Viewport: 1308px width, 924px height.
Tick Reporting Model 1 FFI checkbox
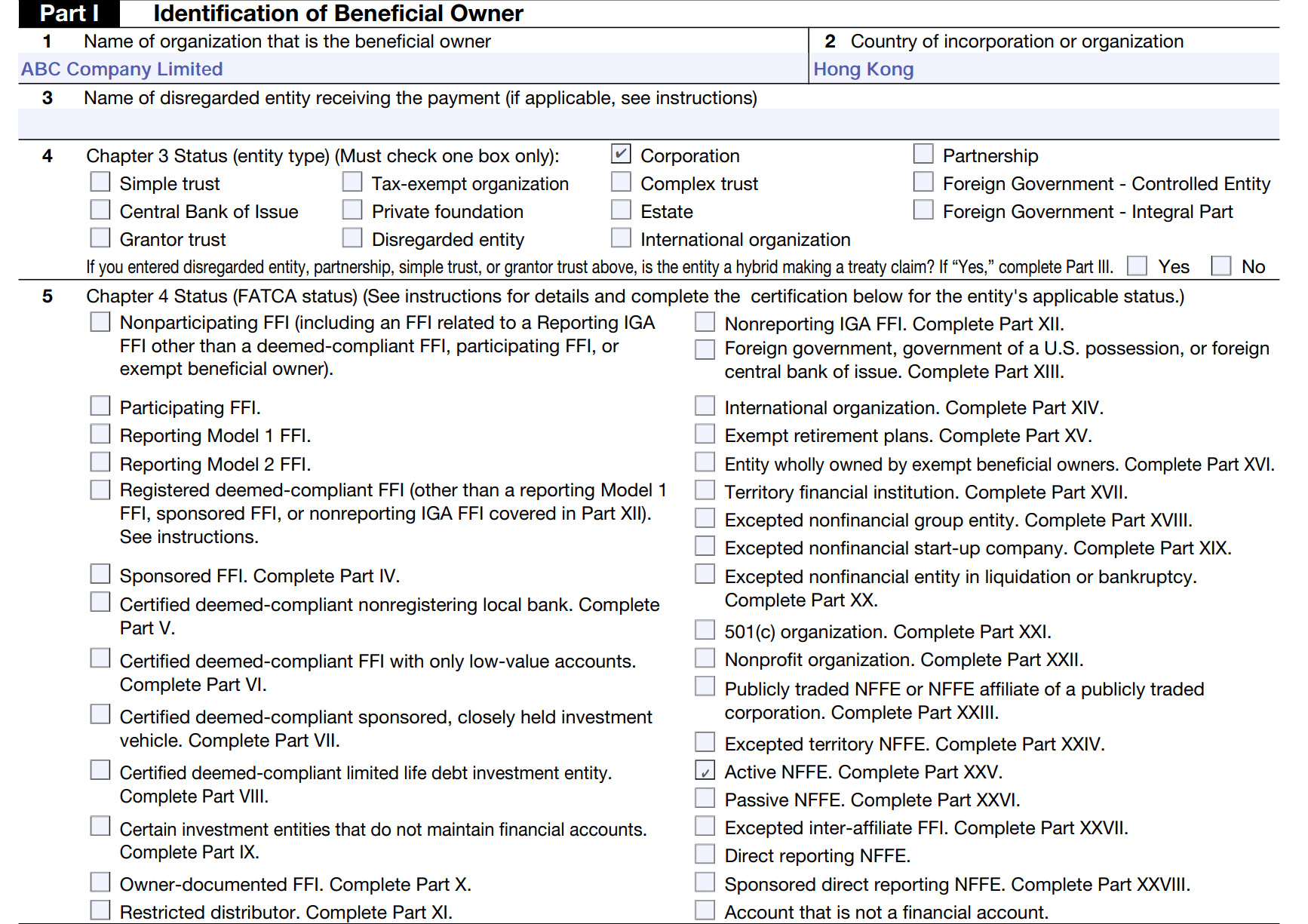click(x=100, y=434)
